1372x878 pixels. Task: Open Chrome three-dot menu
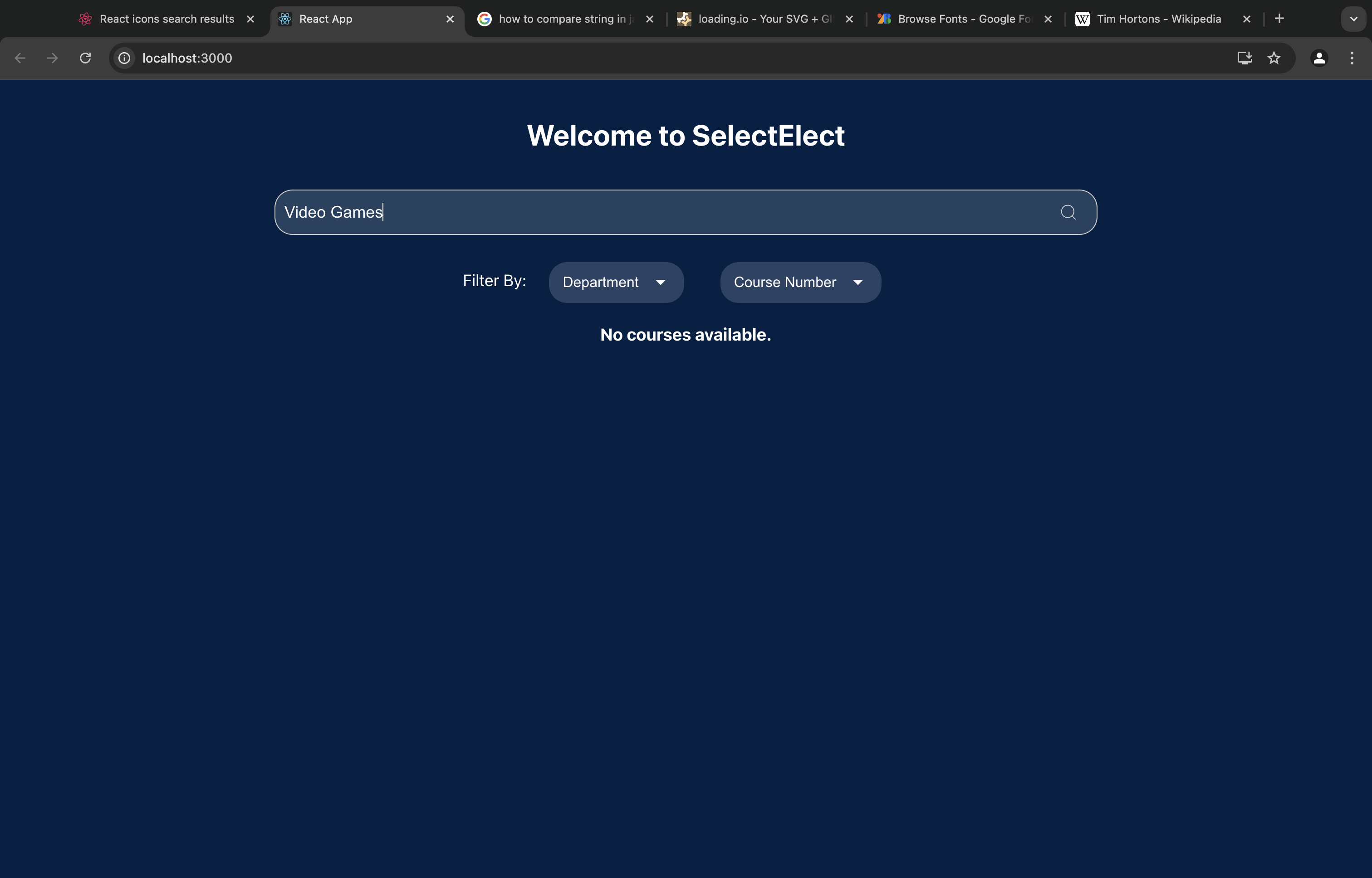point(1352,58)
